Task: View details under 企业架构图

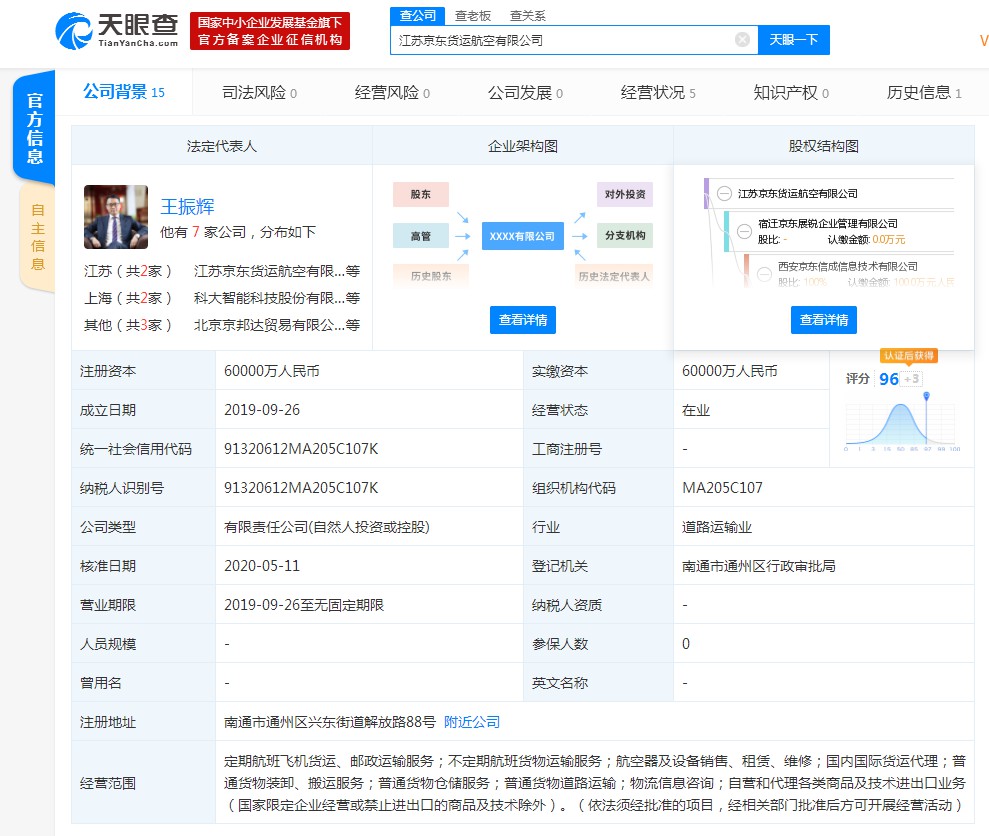Action: [x=523, y=320]
